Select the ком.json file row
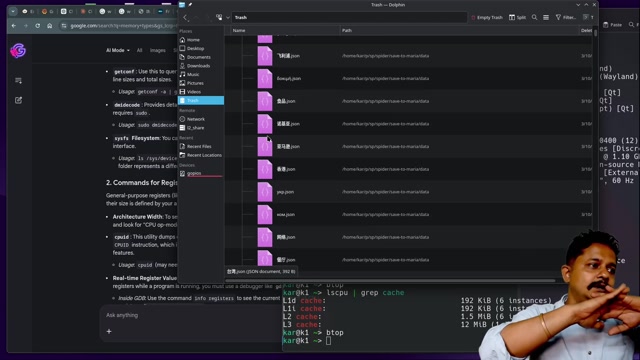The width and height of the screenshot is (640, 360). click(408, 214)
